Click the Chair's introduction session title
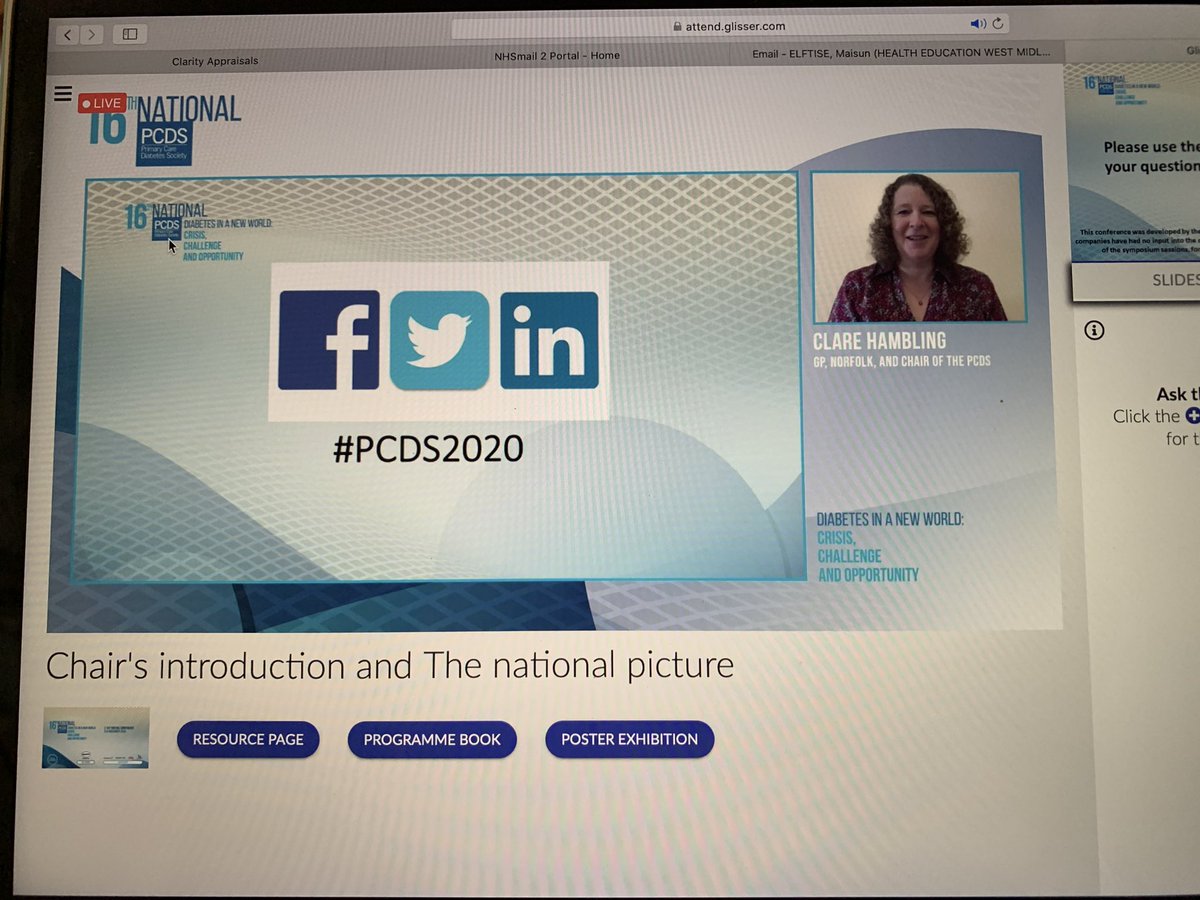Image resolution: width=1200 pixels, height=900 pixels. [x=390, y=665]
